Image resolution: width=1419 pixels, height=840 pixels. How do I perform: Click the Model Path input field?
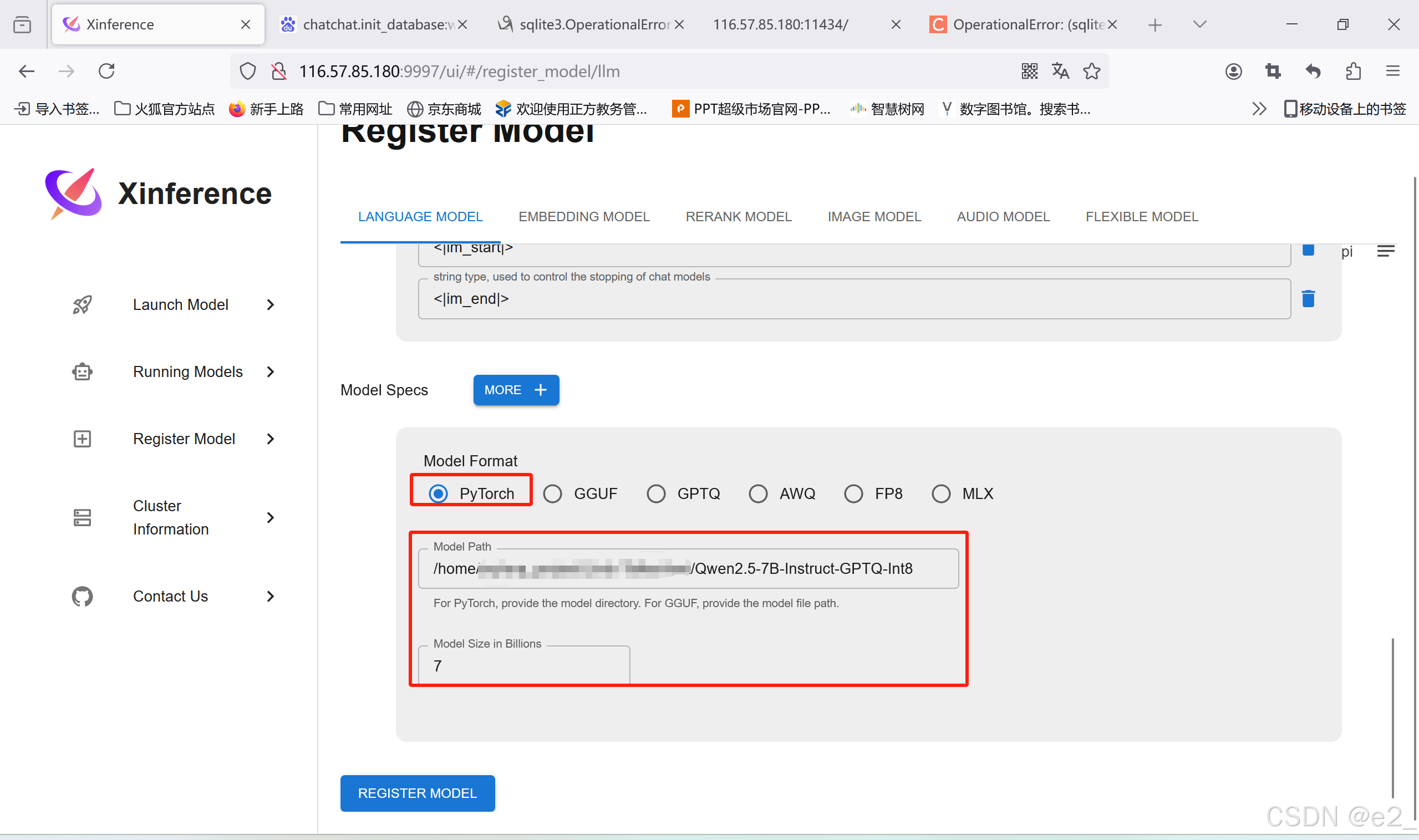tap(688, 569)
